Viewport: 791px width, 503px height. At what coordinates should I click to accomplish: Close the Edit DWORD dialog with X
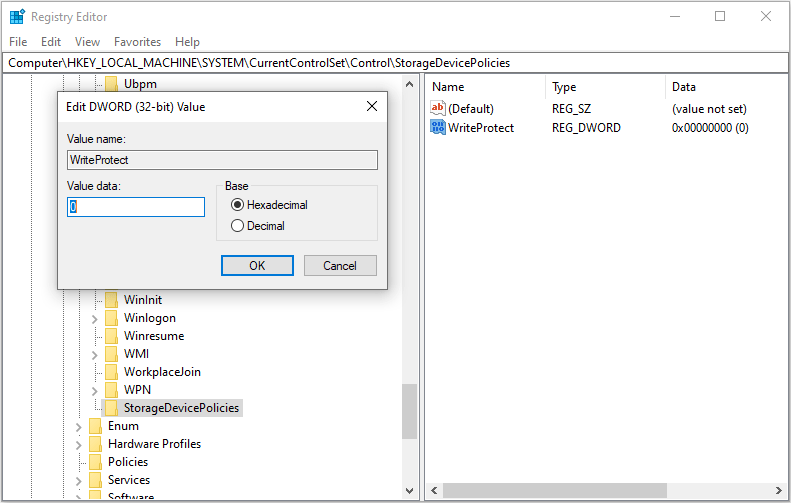coord(372,106)
